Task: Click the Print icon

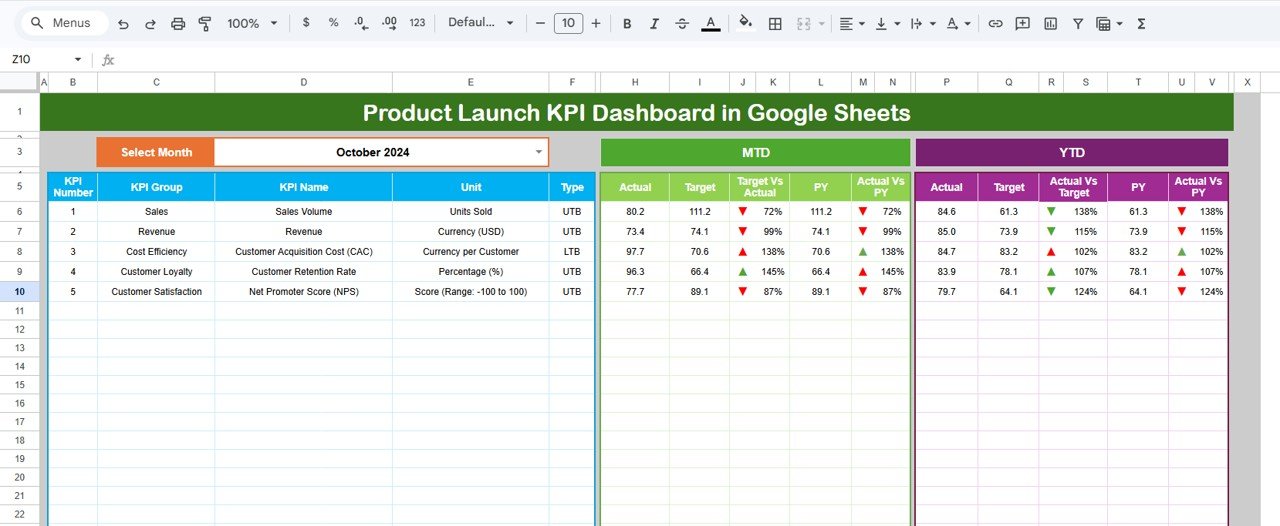Action: pos(178,23)
